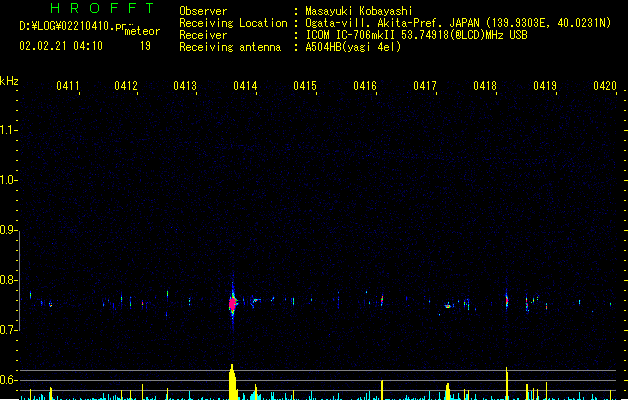Click the 0420 time marker

coord(605,86)
